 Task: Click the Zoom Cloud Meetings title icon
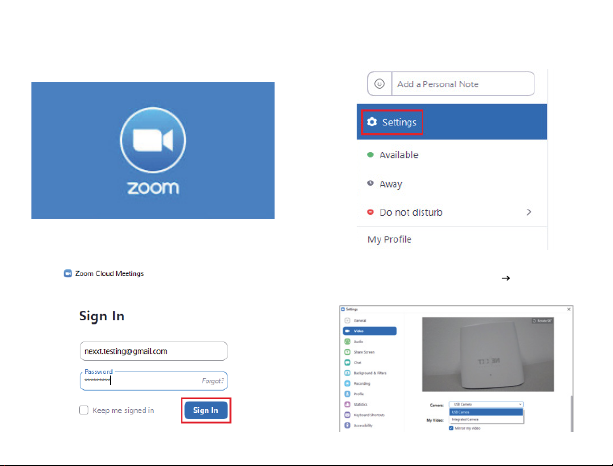68,273
